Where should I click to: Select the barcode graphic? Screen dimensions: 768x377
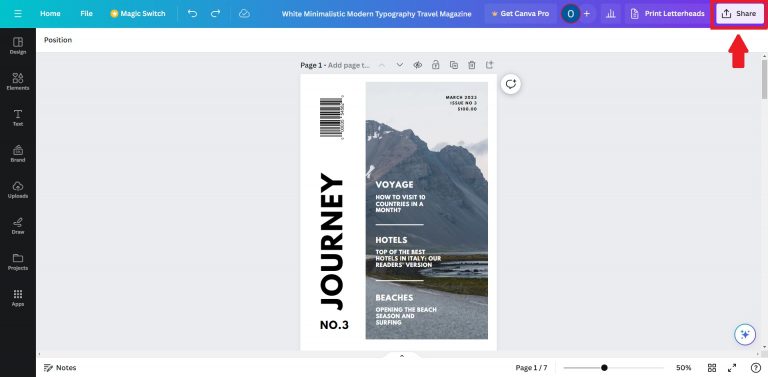(332, 118)
